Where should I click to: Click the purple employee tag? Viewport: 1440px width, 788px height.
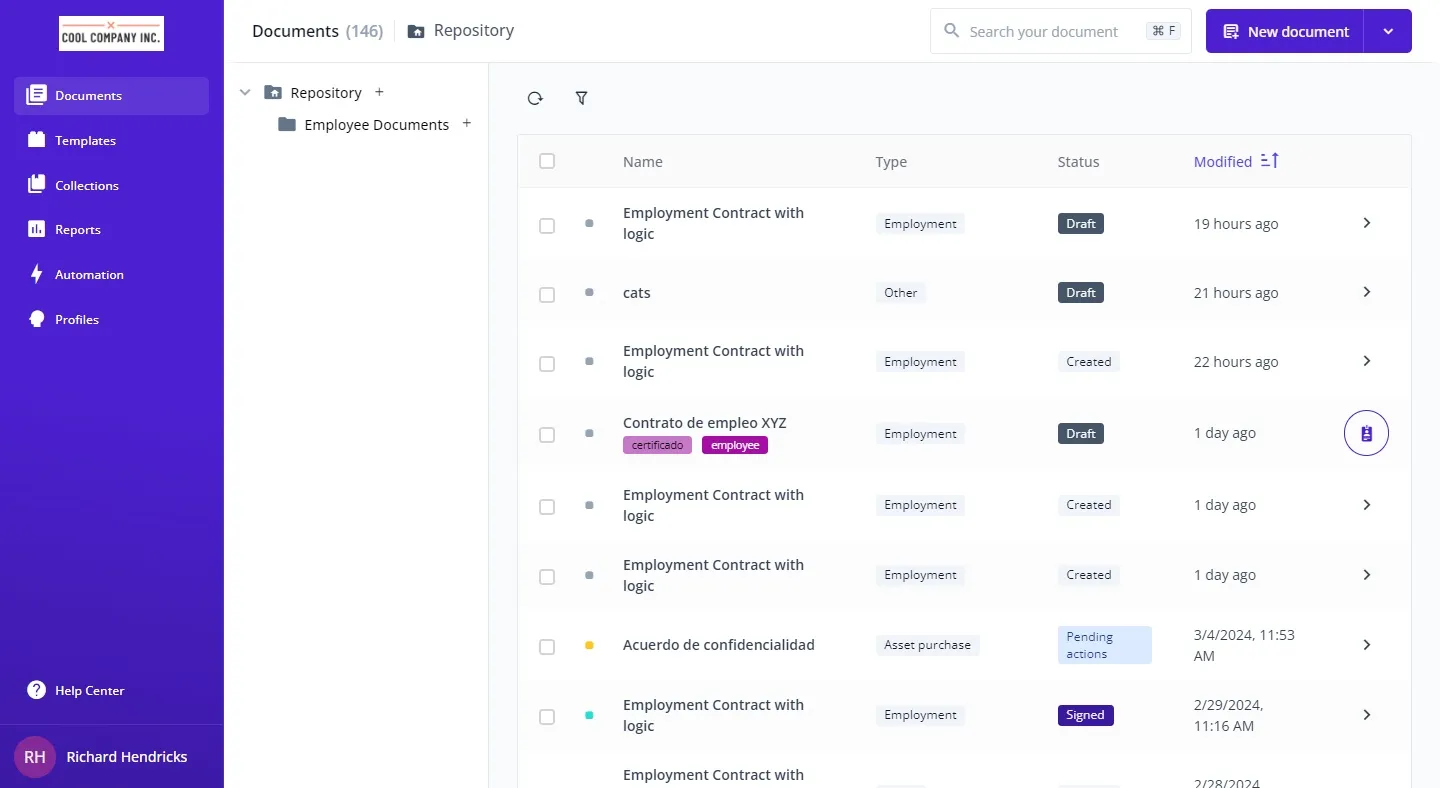pyautogui.click(x=735, y=445)
